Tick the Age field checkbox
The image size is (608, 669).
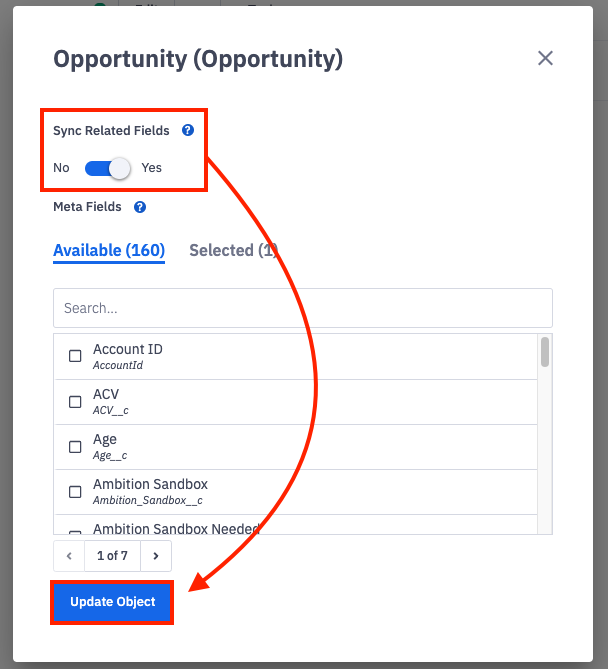[x=75, y=447]
